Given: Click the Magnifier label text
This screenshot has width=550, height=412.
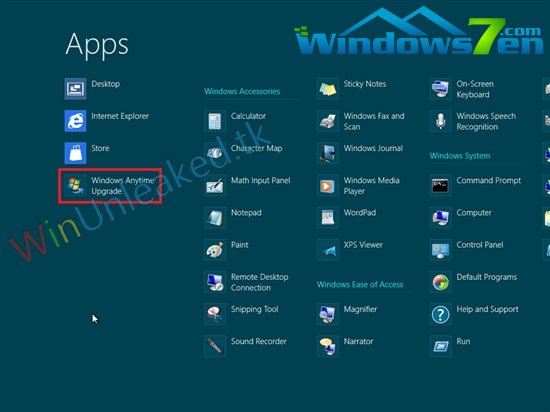Looking at the screenshot, I should 361,309.
